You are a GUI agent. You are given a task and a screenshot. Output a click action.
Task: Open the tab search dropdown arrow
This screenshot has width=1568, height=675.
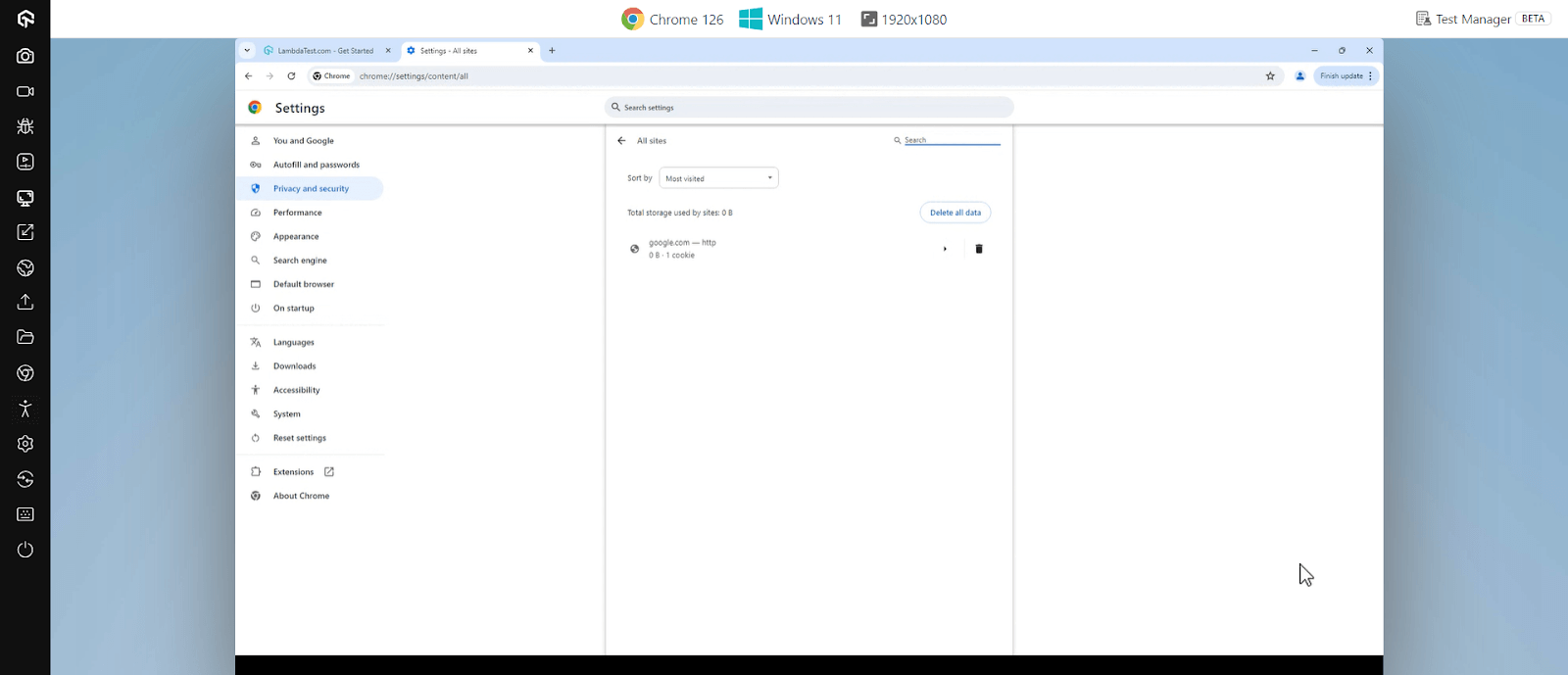point(247,51)
